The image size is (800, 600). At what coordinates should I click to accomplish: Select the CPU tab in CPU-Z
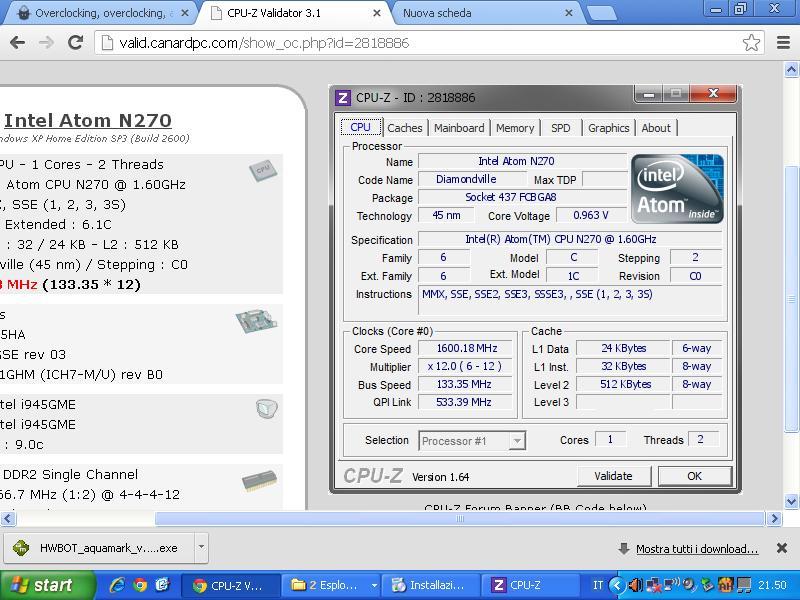pos(361,127)
